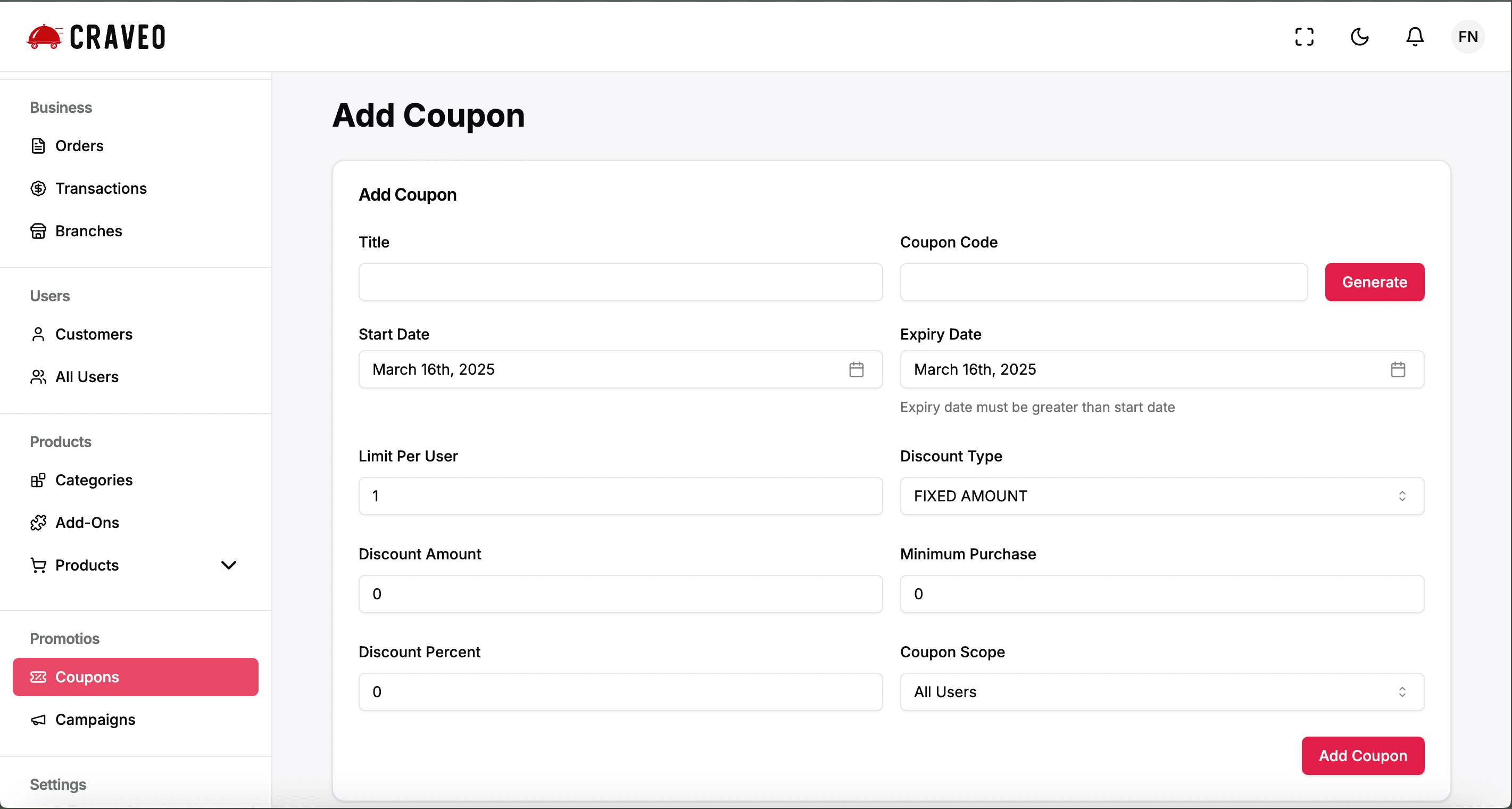Viewport: 1512px width, 809px height.
Task: Click into Coupon Code field
Action: 1103,283
